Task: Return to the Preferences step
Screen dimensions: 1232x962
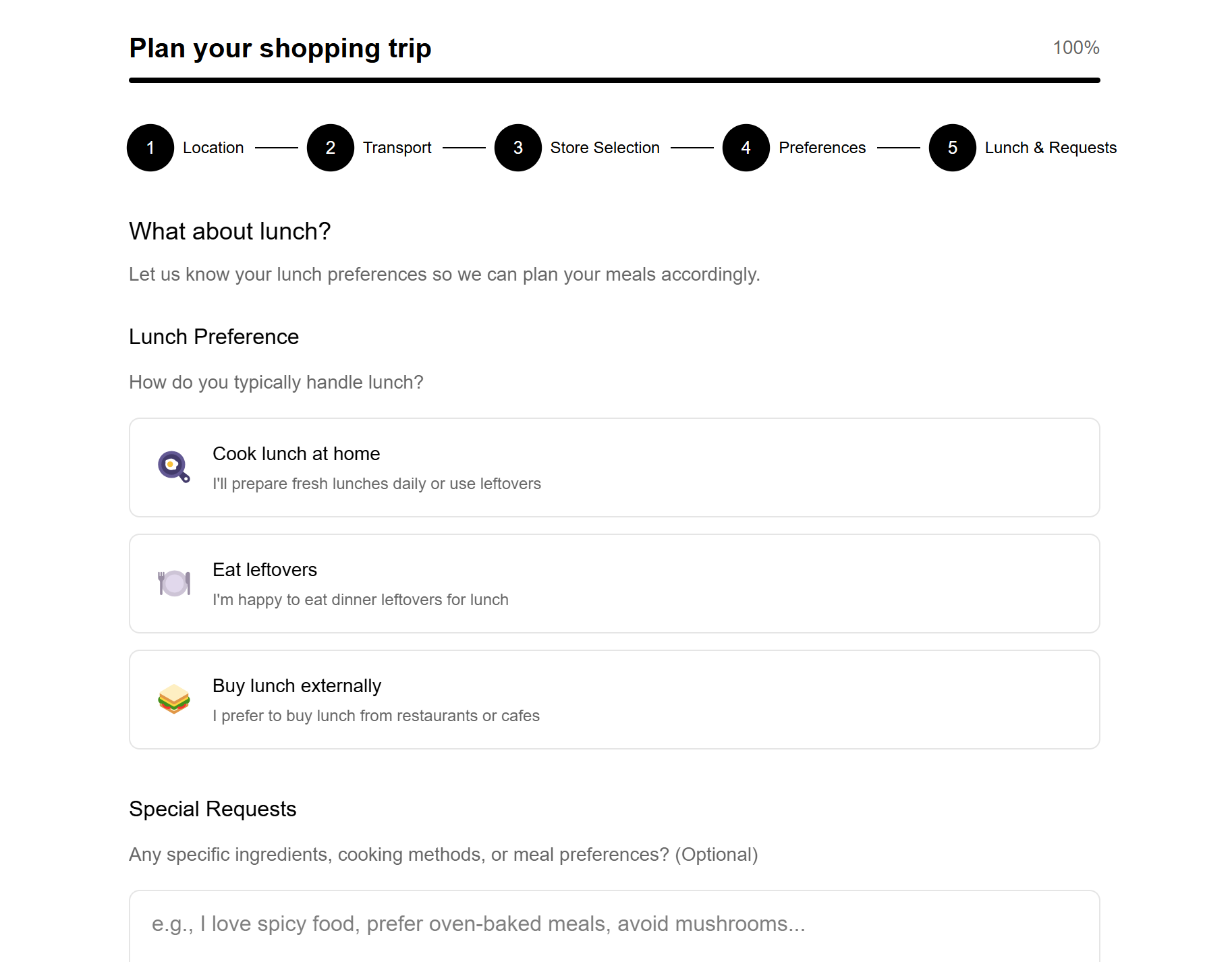Action: click(822, 148)
